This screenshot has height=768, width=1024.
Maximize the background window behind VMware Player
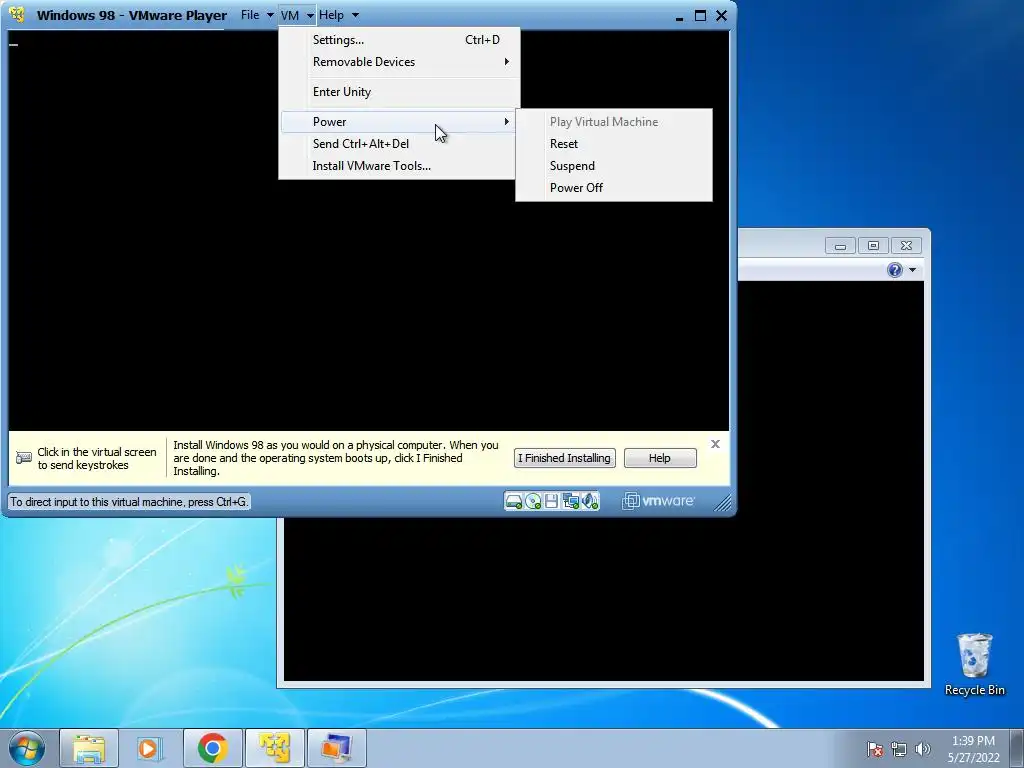pyautogui.click(x=873, y=246)
